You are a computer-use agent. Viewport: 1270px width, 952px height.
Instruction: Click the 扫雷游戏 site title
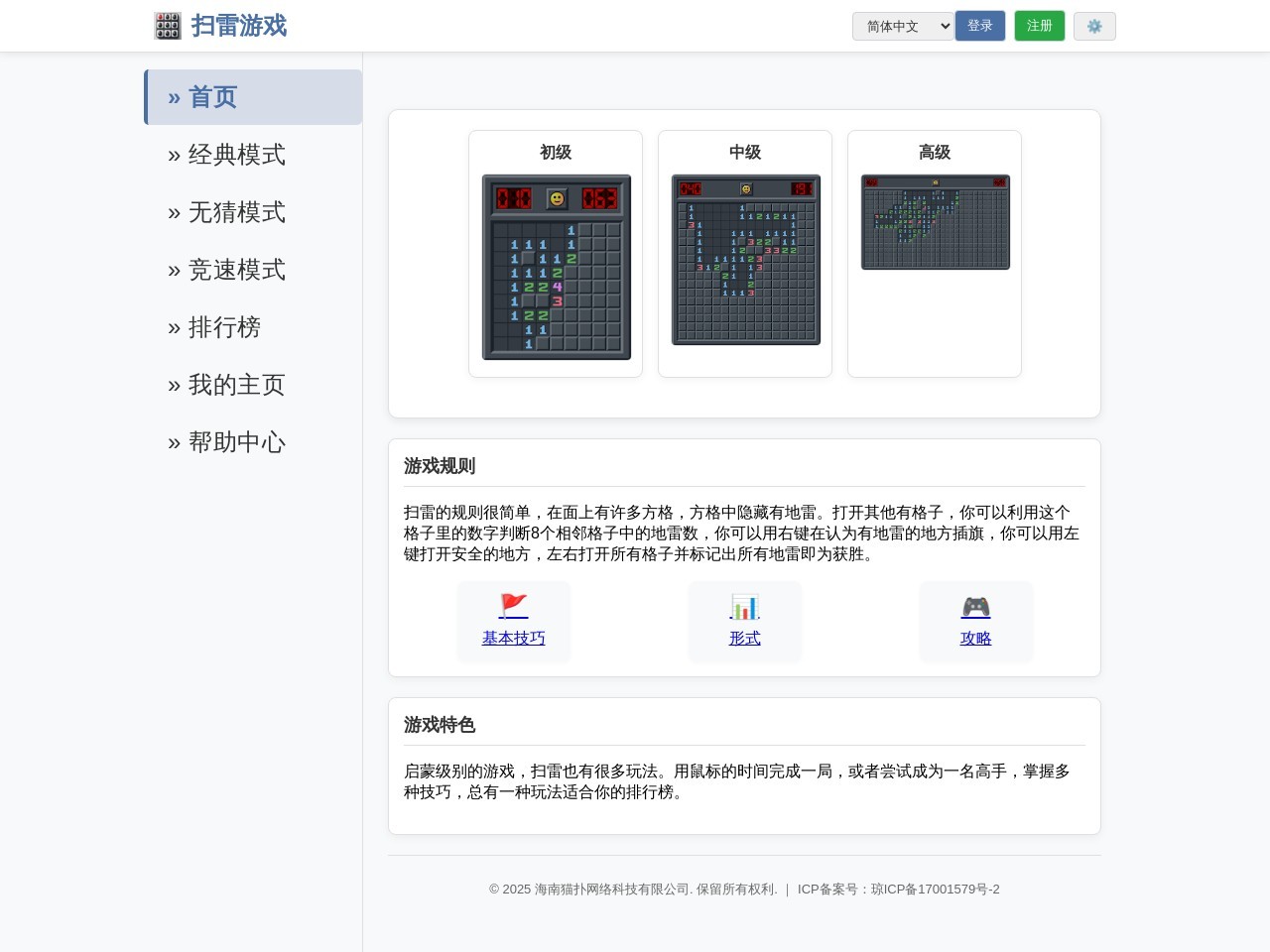pyautogui.click(x=238, y=26)
